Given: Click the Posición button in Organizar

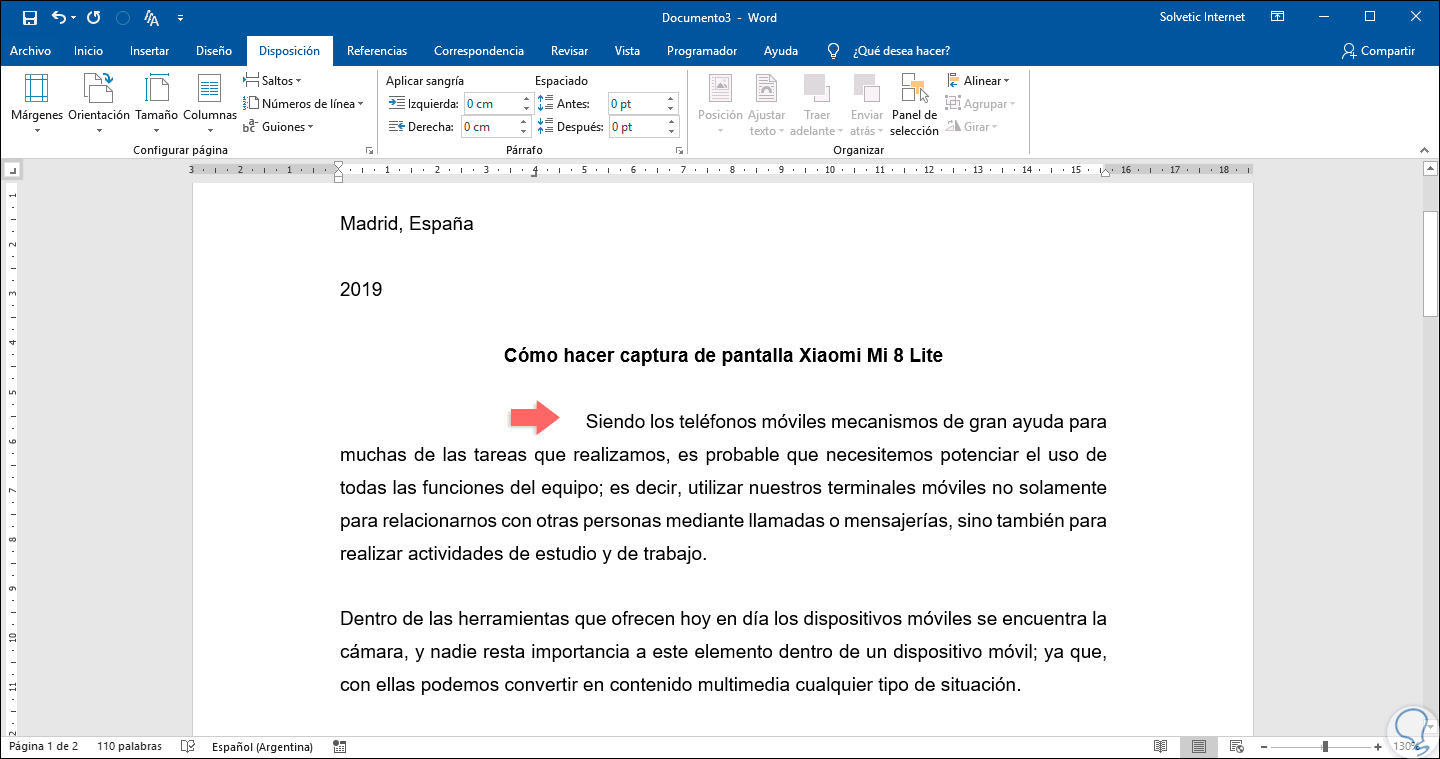Looking at the screenshot, I should [720, 105].
